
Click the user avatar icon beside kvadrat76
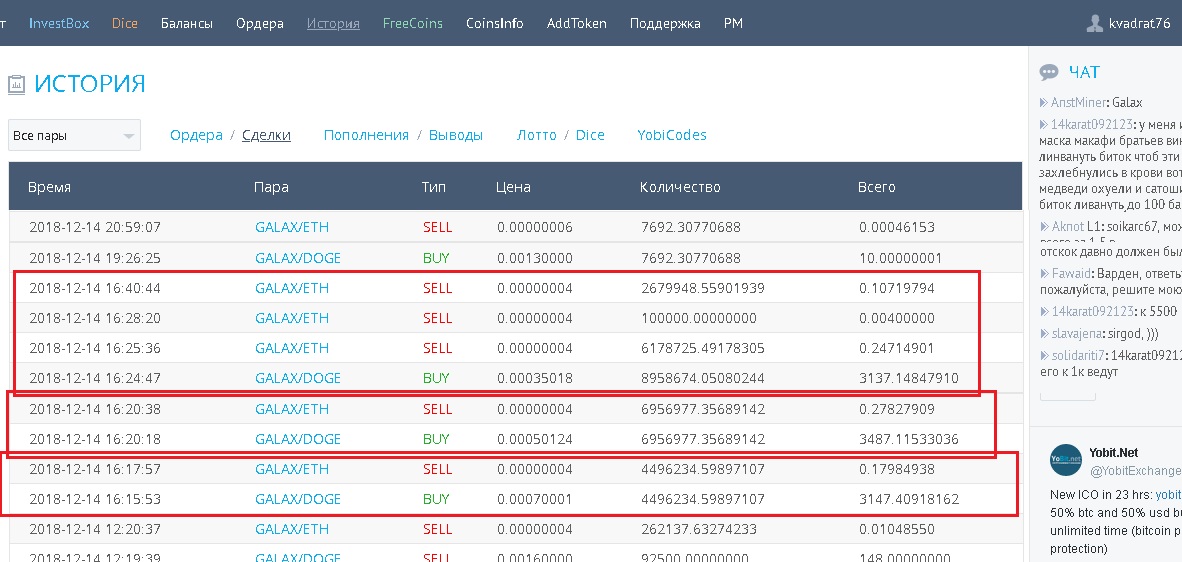pos(1095,23)
